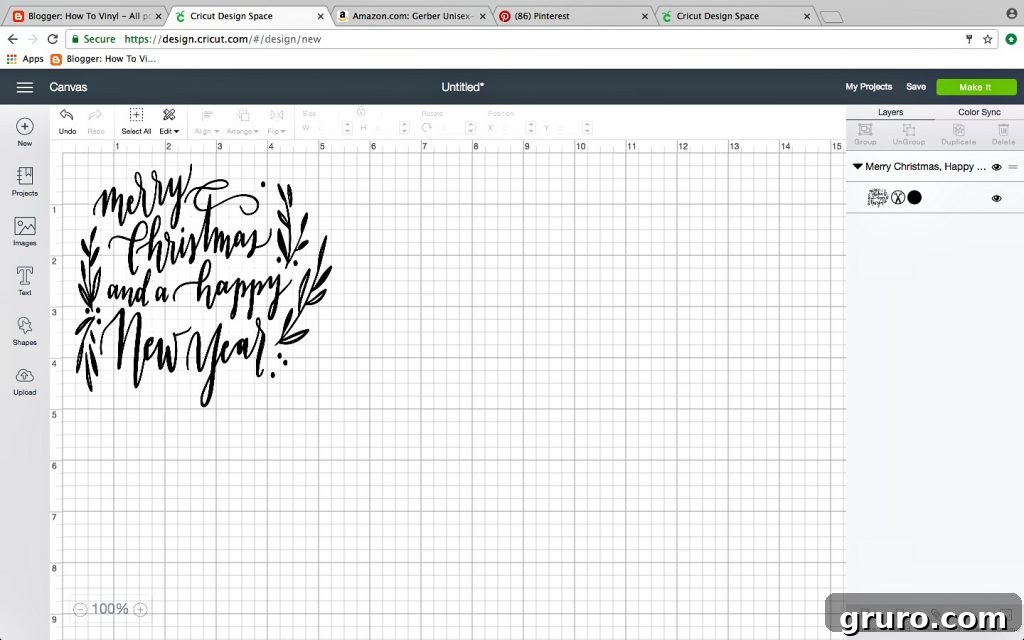This screenshot has height=640, width=1024.
Task: Click the zoom out minus icon
Action: click(80, 609)
